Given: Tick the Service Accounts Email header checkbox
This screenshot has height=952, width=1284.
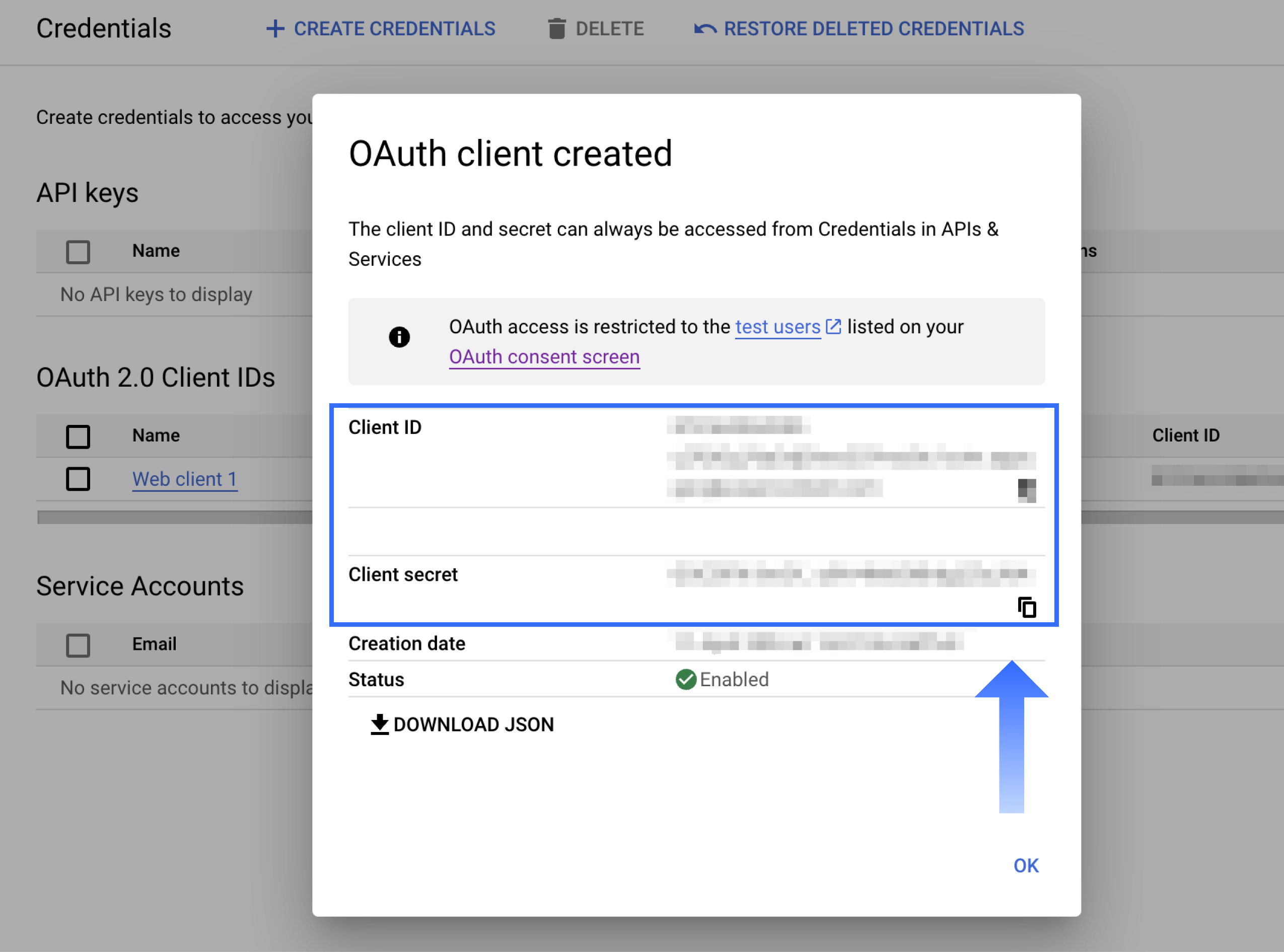Looking at the screenshot, I should pos(78,645).
